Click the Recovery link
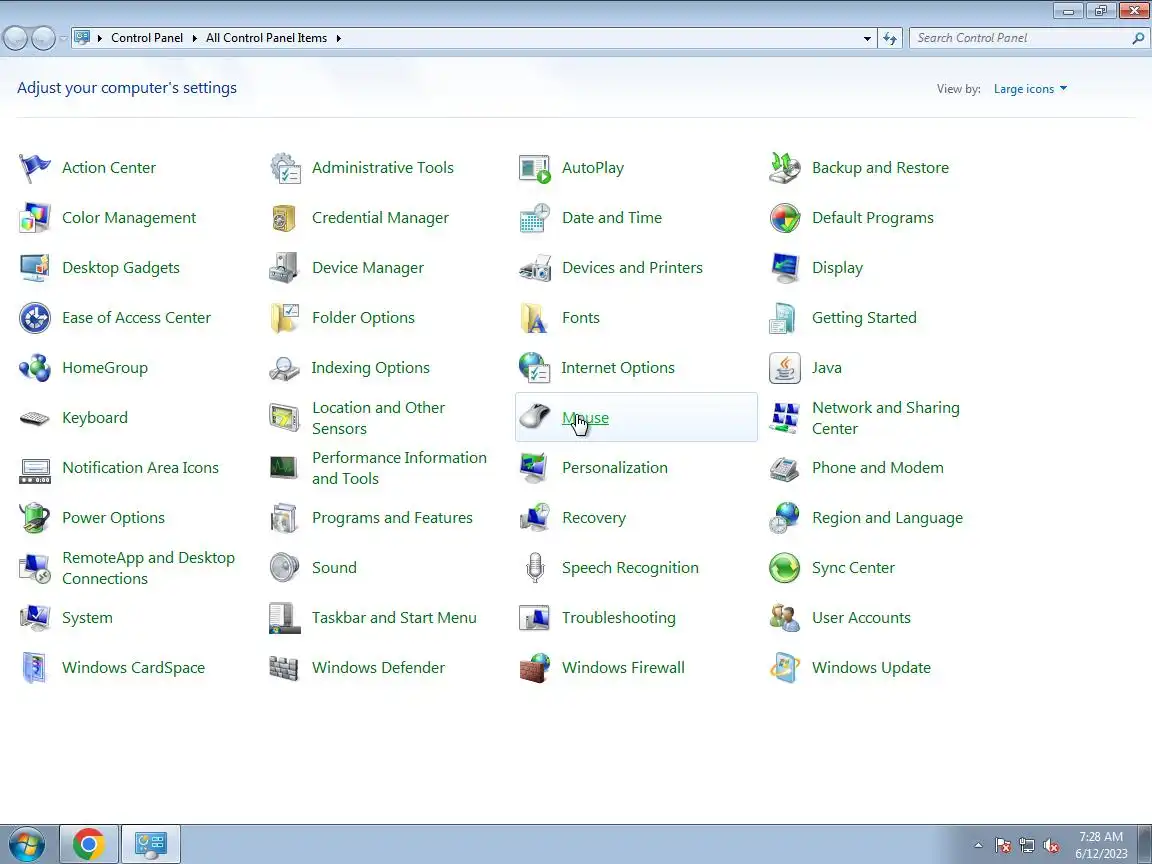The width and height of the screenshot is (1152, 864). pyautogui.click(x=594, y=518)
